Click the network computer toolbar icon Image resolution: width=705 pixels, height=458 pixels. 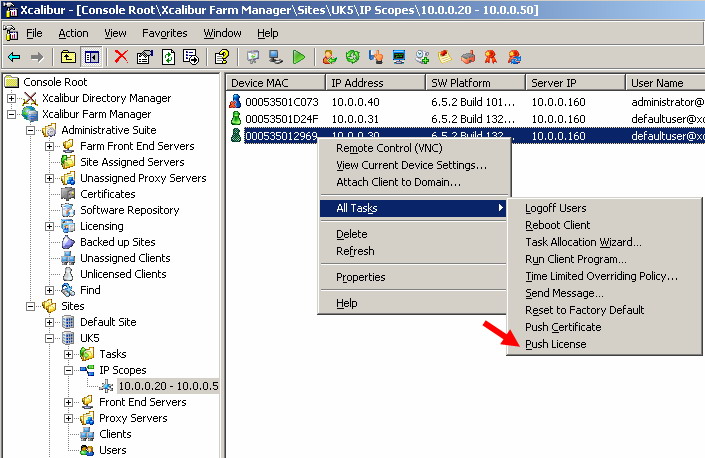coord(275,57)
